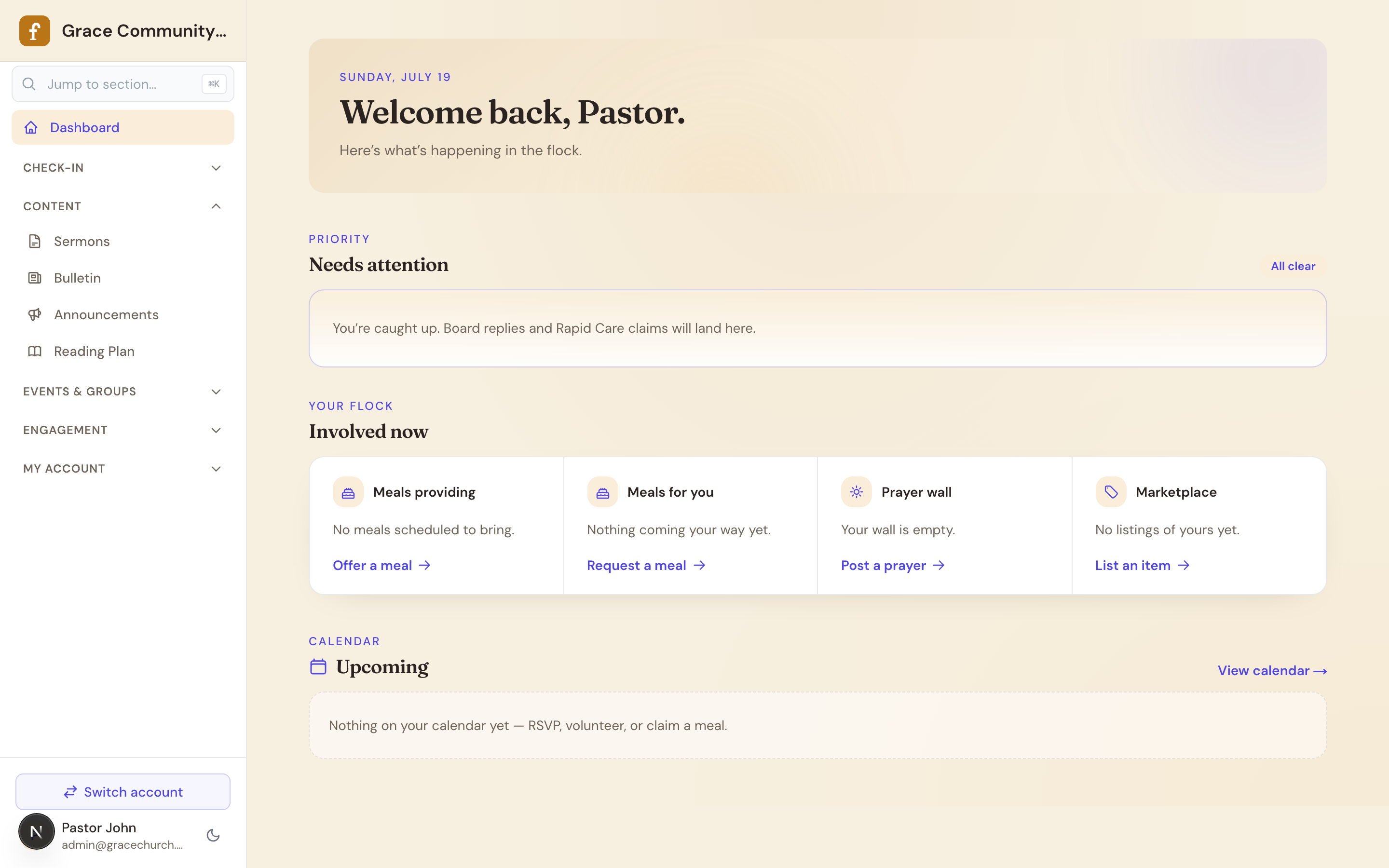This screenshot has width=1389, height=868.
Task: Click the Upcoming calendar icon
Action: [x=318, y=666]
